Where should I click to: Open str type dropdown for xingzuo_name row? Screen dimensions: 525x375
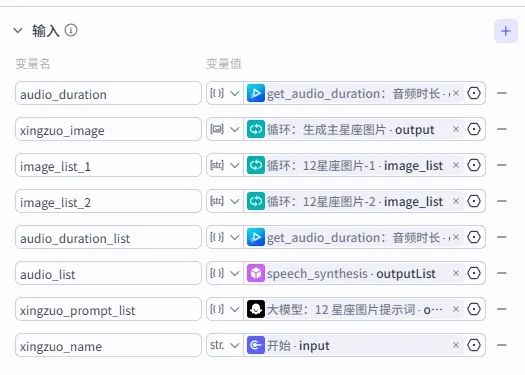coord(225,345)
